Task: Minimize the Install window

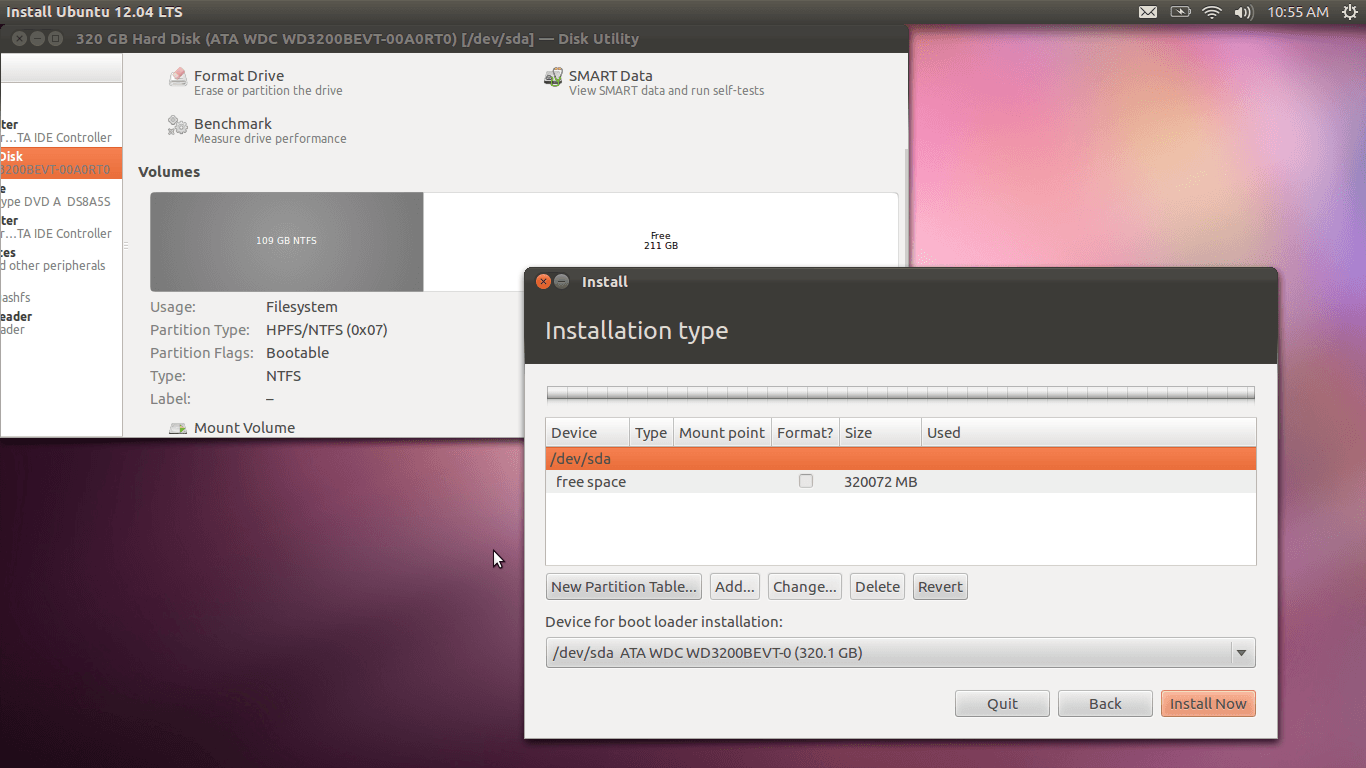Action: [562, 282]
